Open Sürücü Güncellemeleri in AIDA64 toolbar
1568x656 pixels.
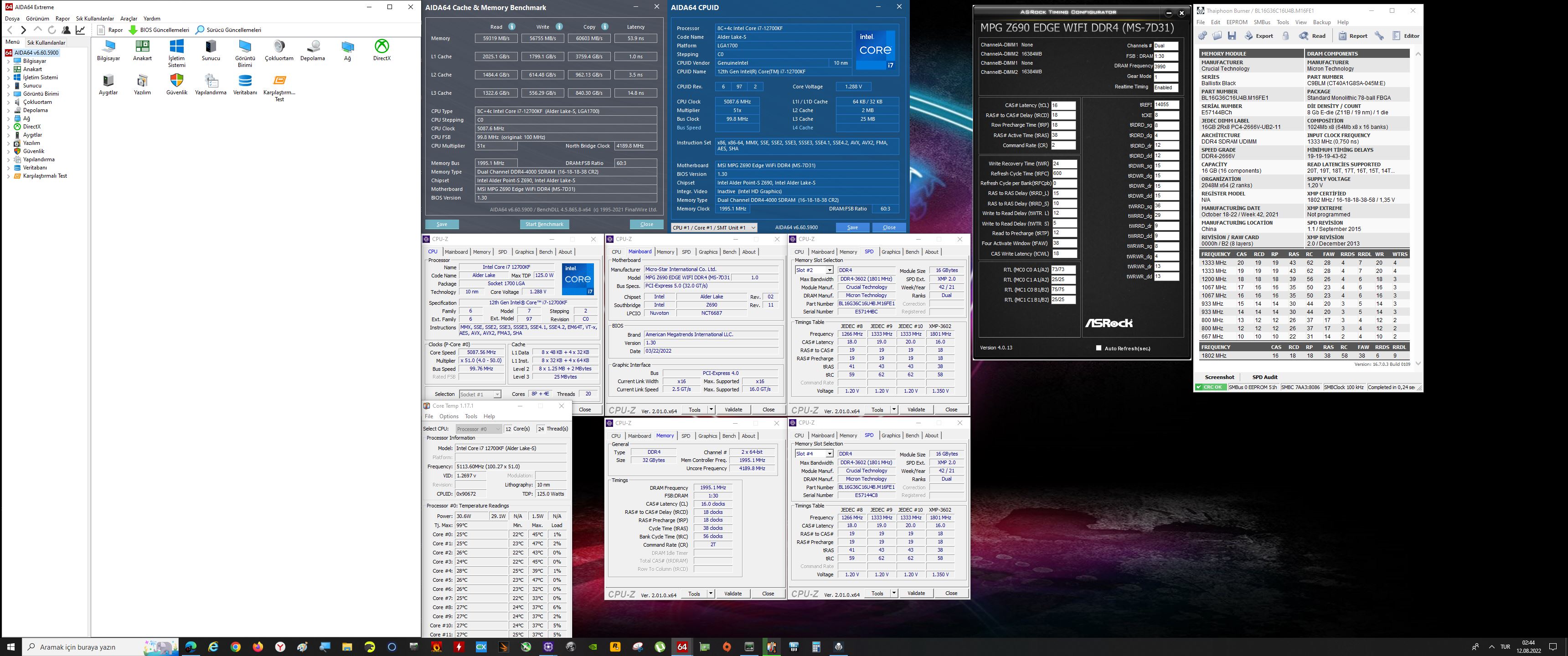coord(228,30)
